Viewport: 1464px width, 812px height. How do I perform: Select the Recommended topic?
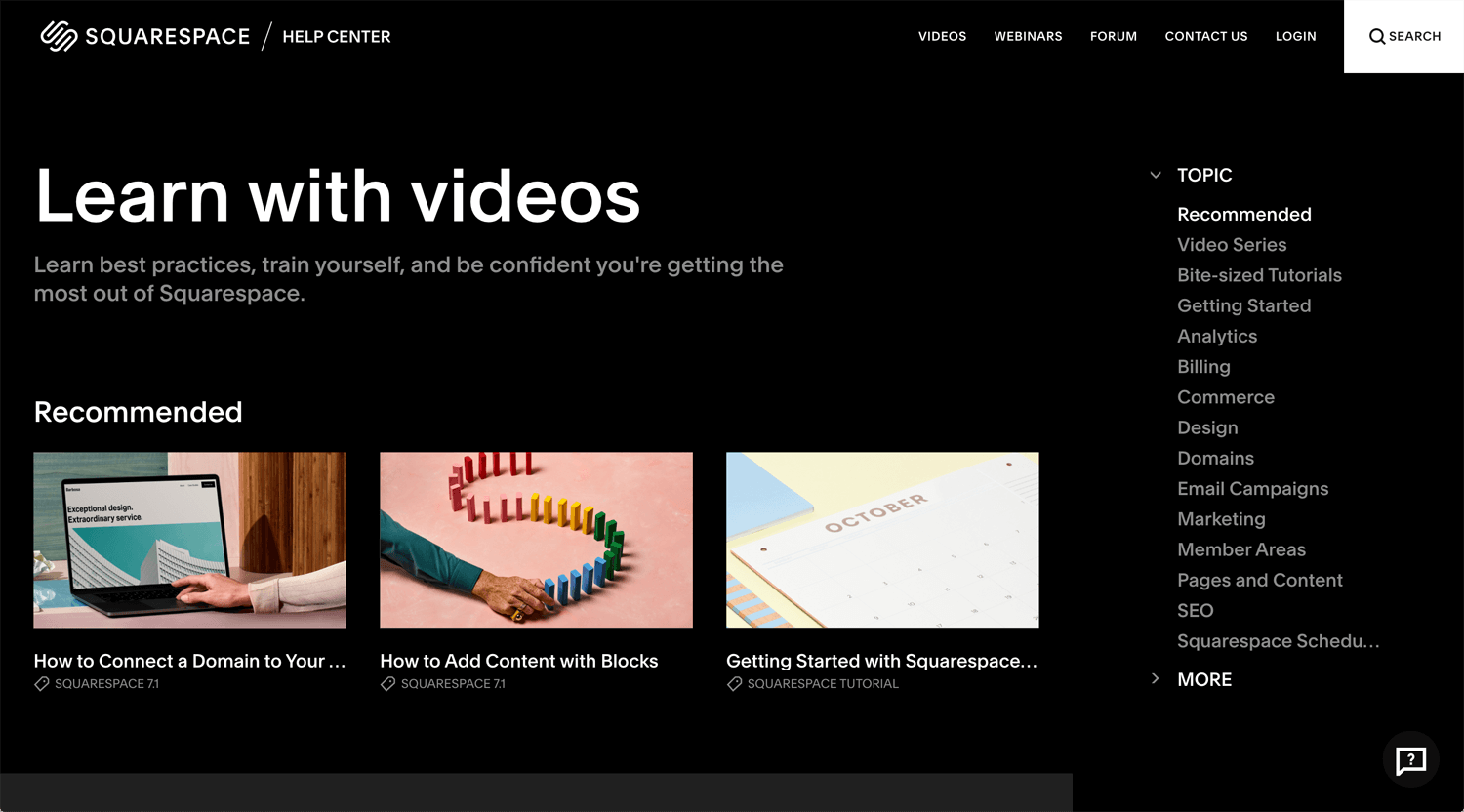click(x=1244, y=214)
